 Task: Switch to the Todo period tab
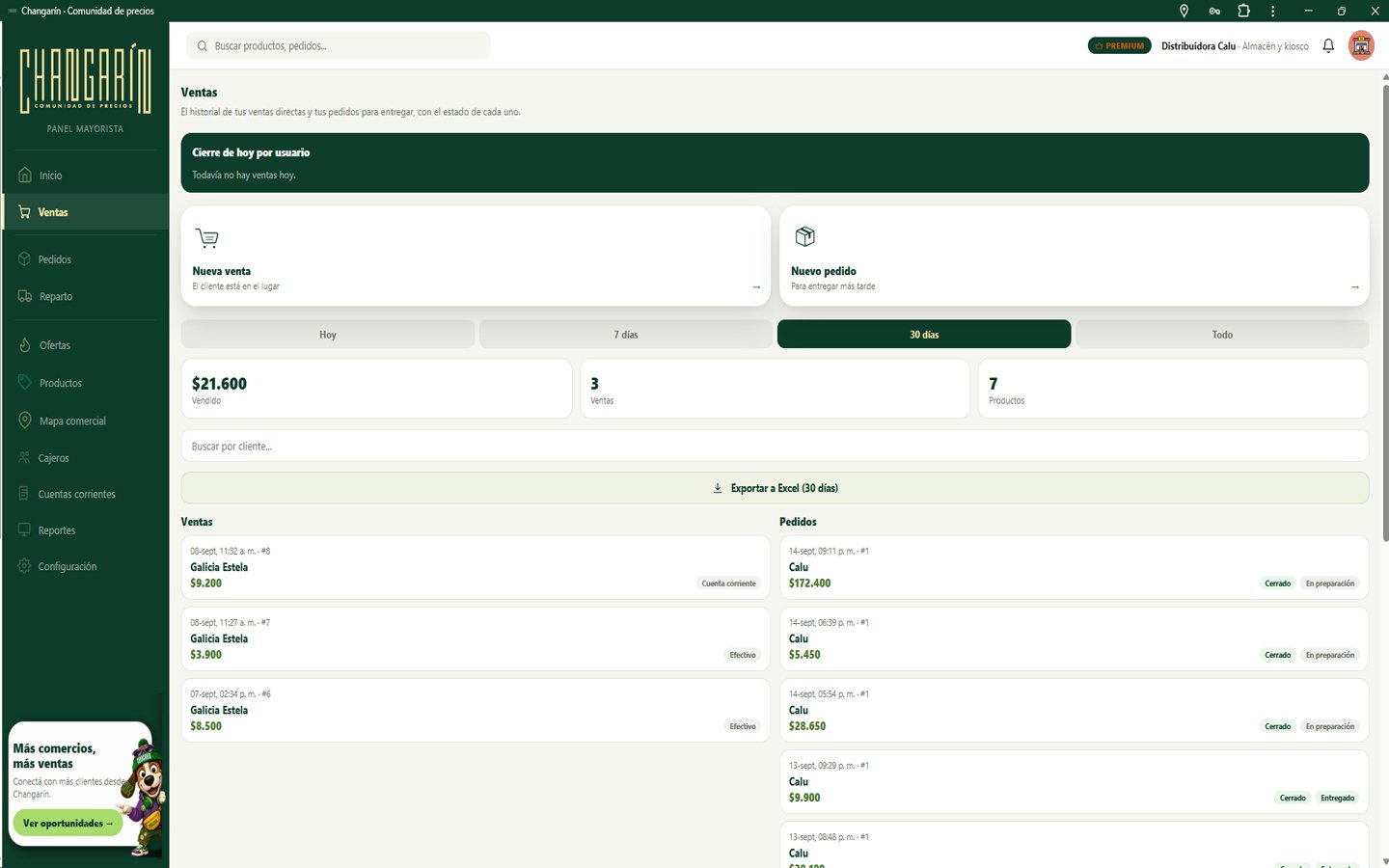1222,334
